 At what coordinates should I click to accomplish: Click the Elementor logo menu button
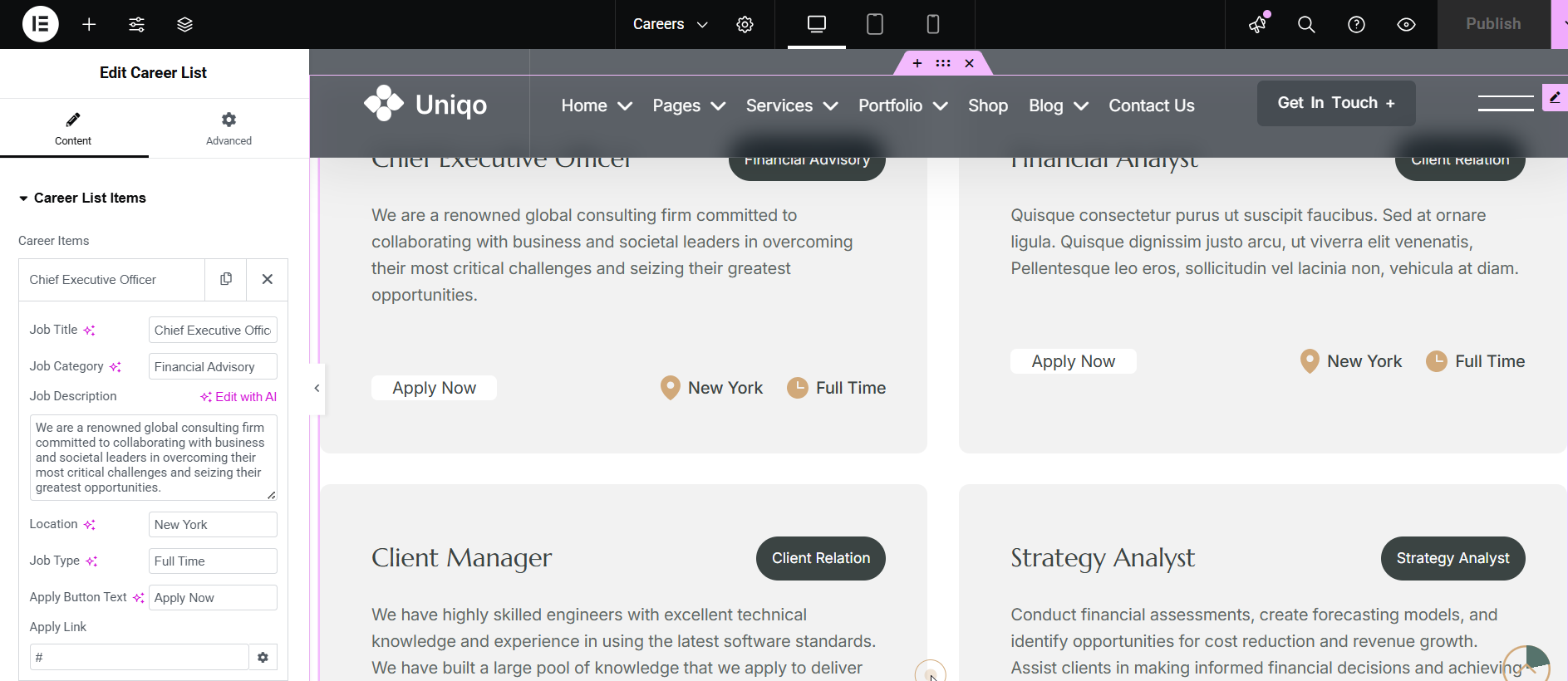(40, 24)
